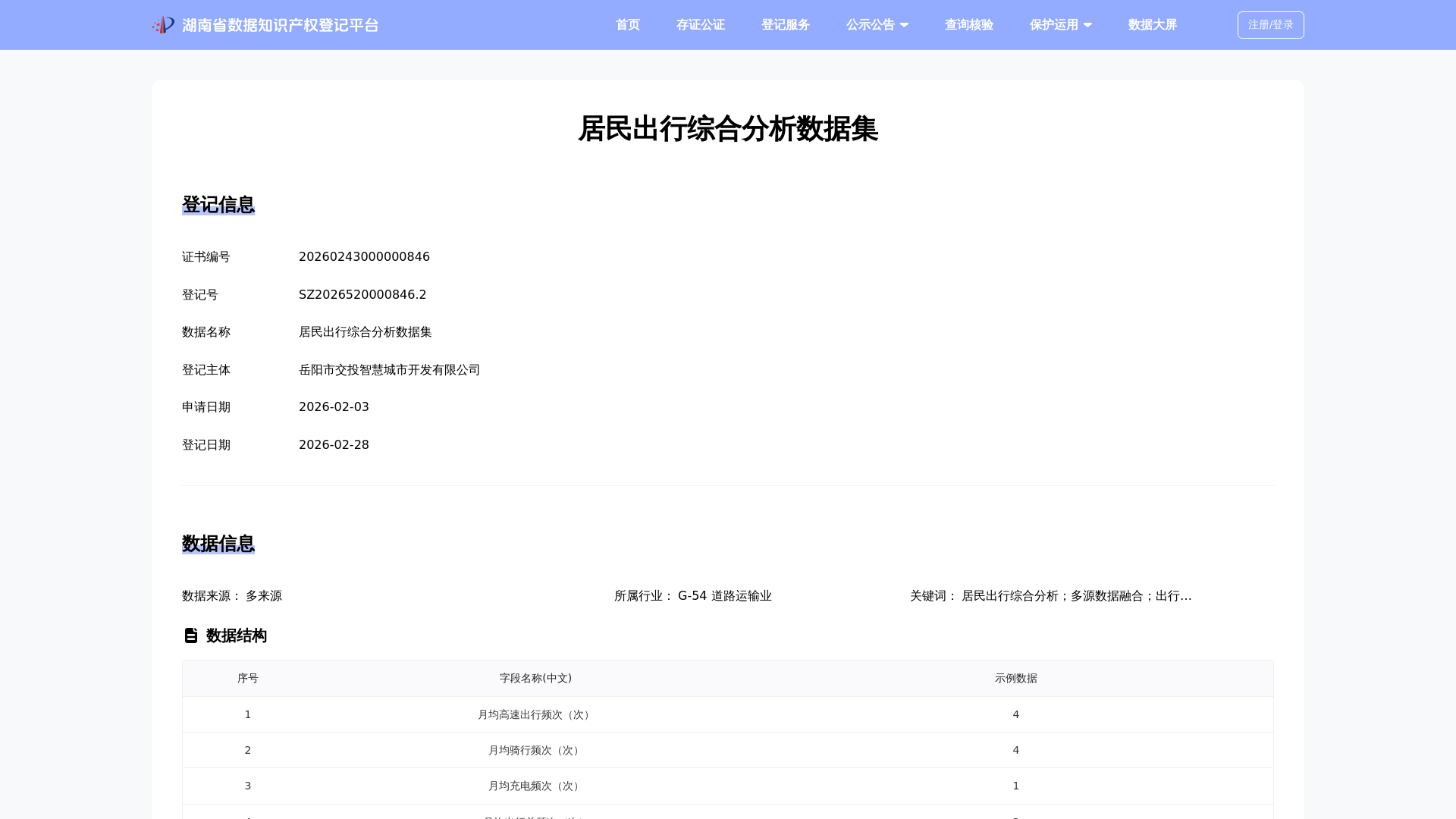This screenshot has height=819, width=1456.
Task: Click registrant 岳阳市交投智慧城市开发有限公司
Action: click(390, 370)
